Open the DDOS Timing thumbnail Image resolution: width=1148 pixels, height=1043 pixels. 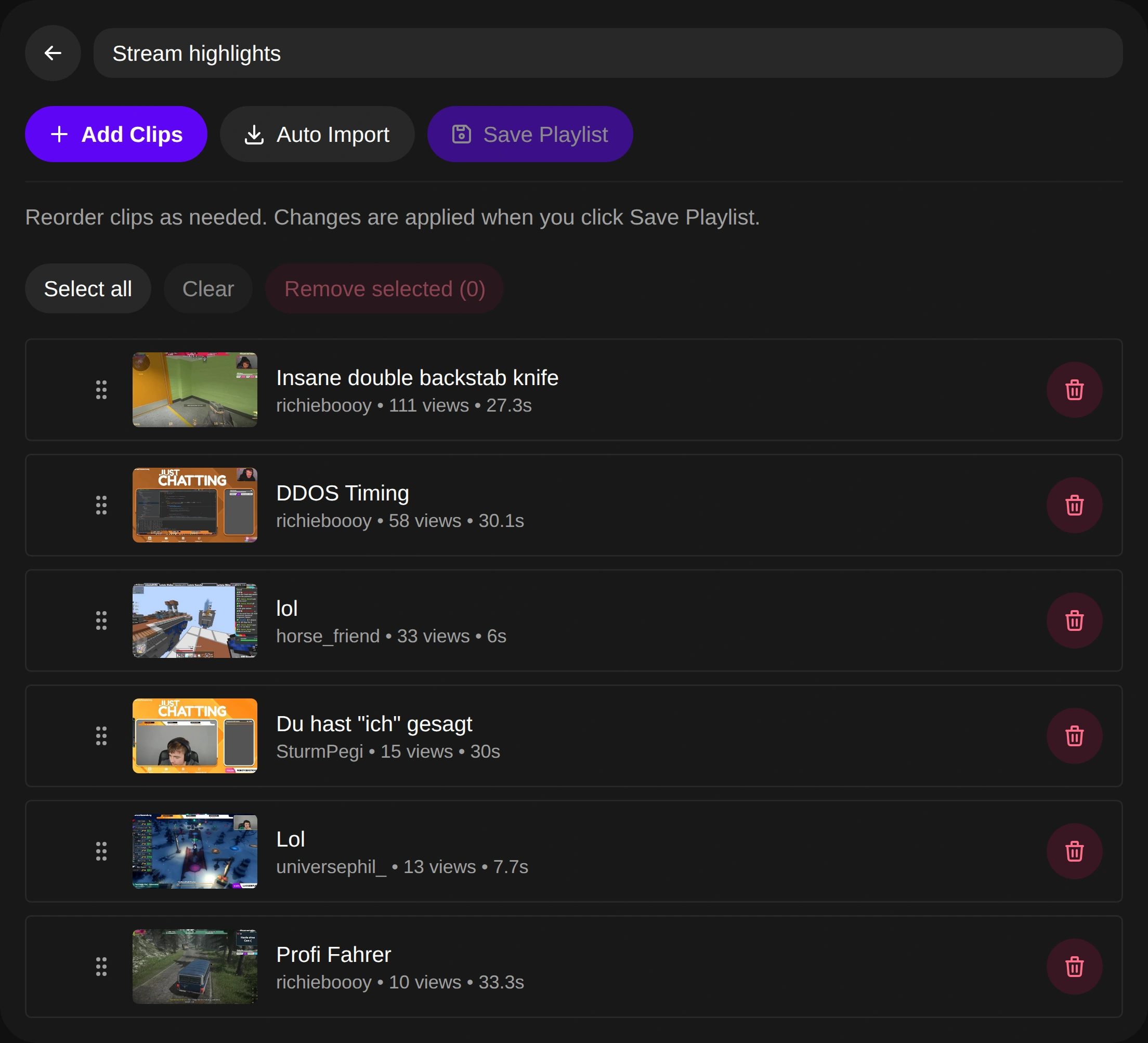[195, 505]
